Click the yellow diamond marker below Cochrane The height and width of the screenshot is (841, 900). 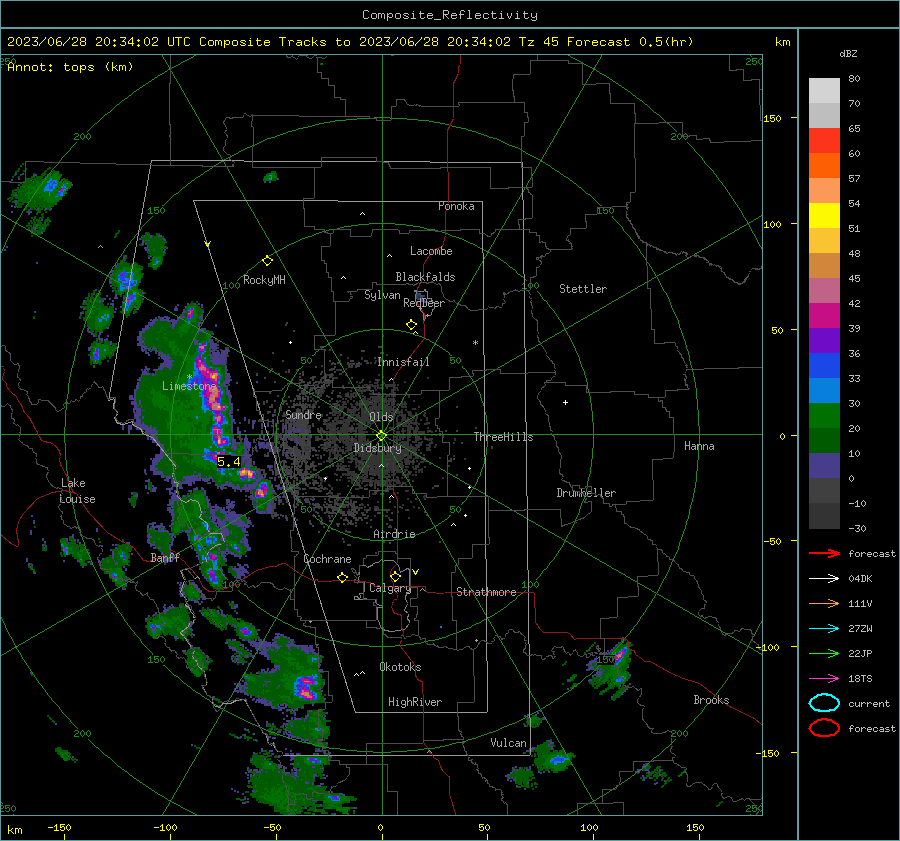[342, 577]
